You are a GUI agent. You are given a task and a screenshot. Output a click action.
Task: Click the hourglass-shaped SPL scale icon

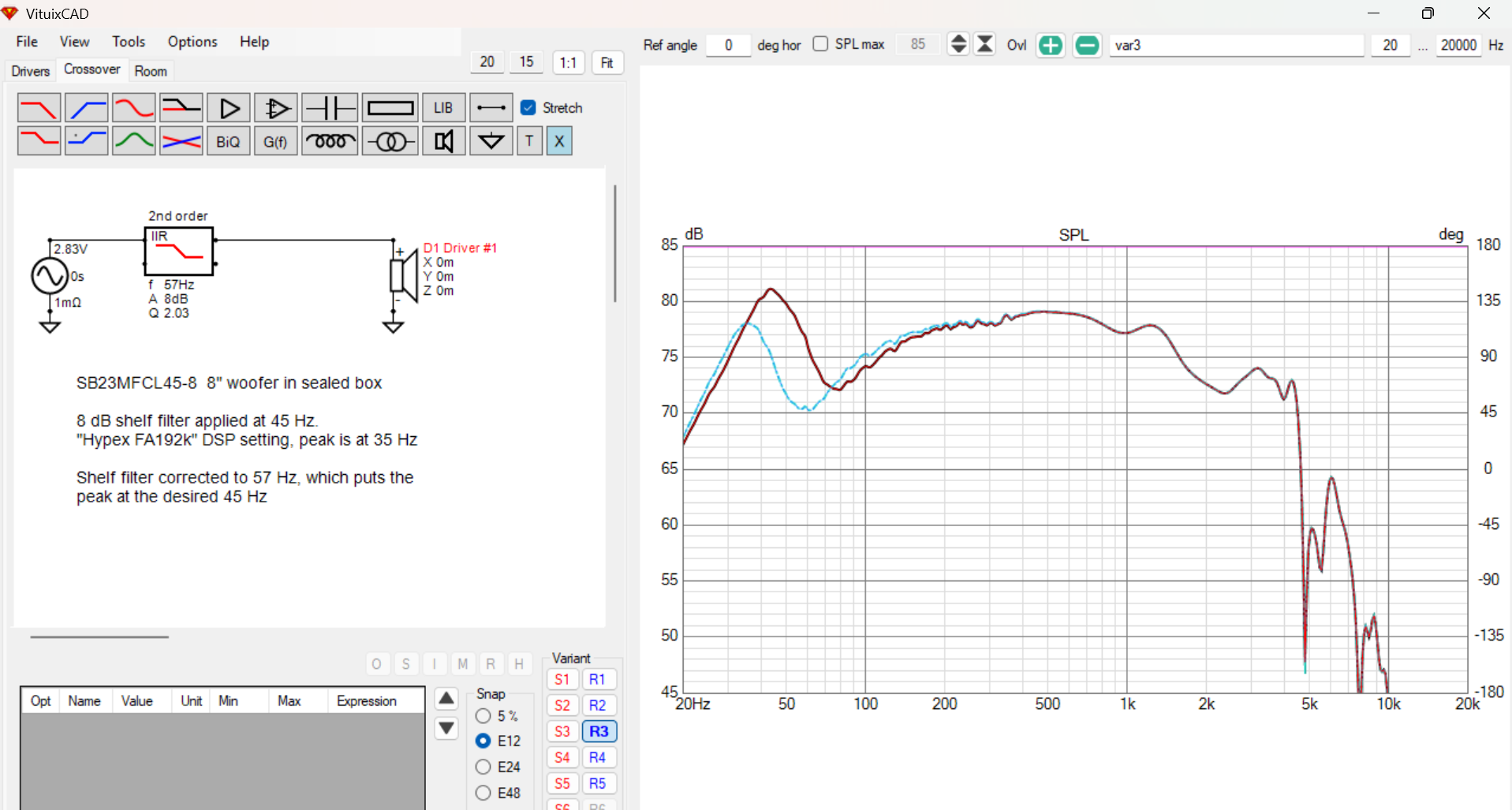click(x=985, y=44)
